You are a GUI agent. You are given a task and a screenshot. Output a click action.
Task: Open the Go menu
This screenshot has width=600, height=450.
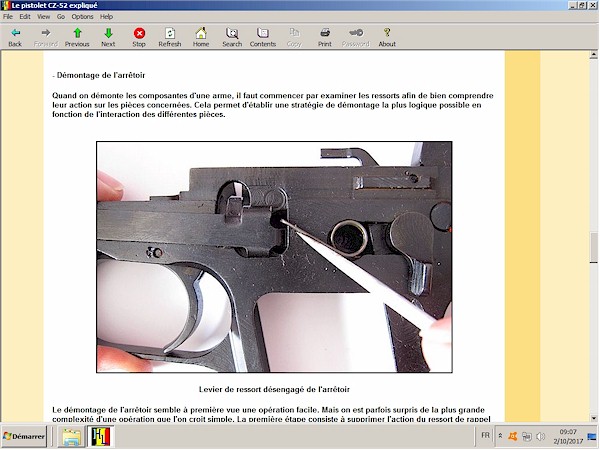pyautogui.click(x=61, y=17)
